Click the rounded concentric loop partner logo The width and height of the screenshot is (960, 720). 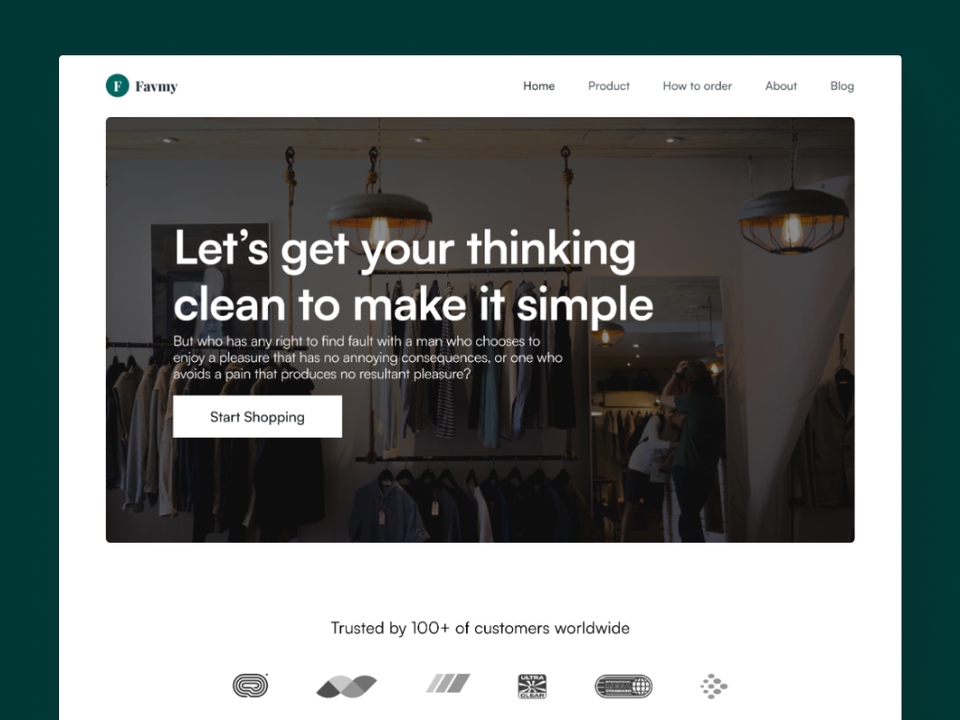click(250, 685)
